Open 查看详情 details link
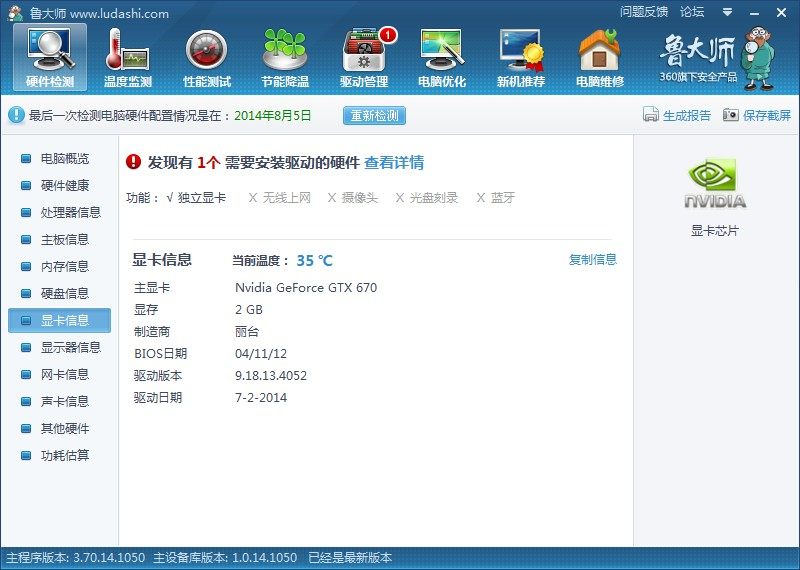The height and width of the screenshot is (570, 800). (x=394, y=162)
